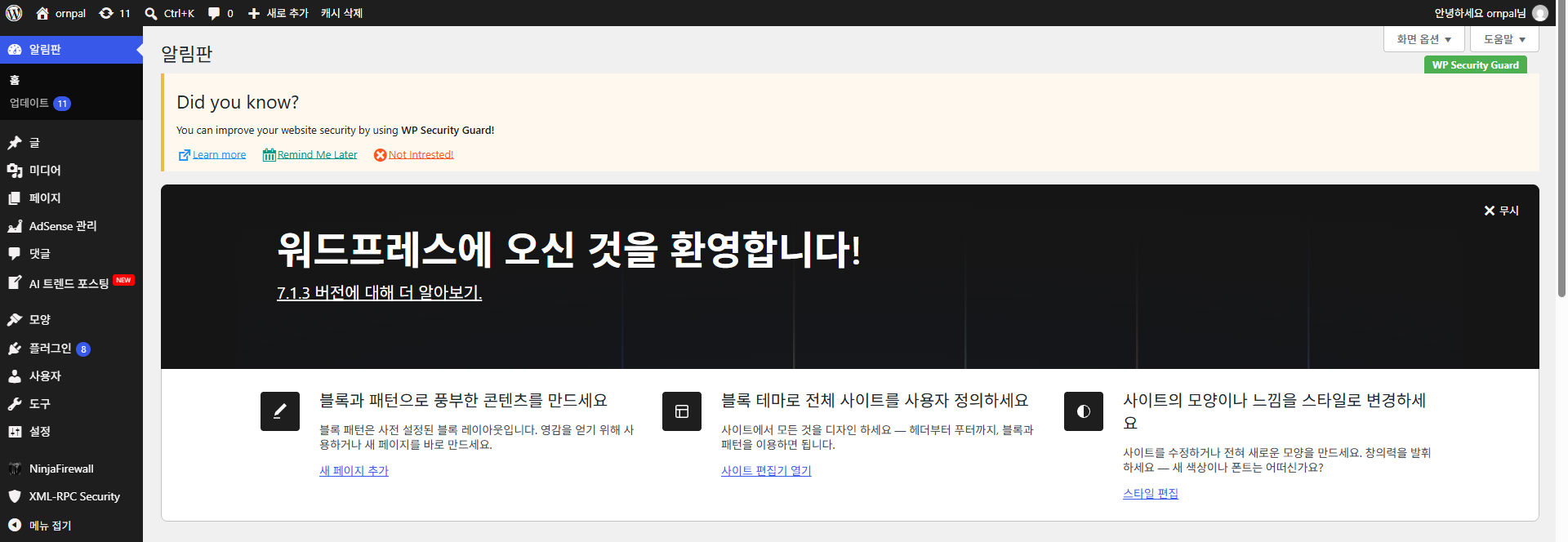Viewport: 1568px width, 542px height.
Task: Open the 사용자 users icon
Action: click(15, 376)
